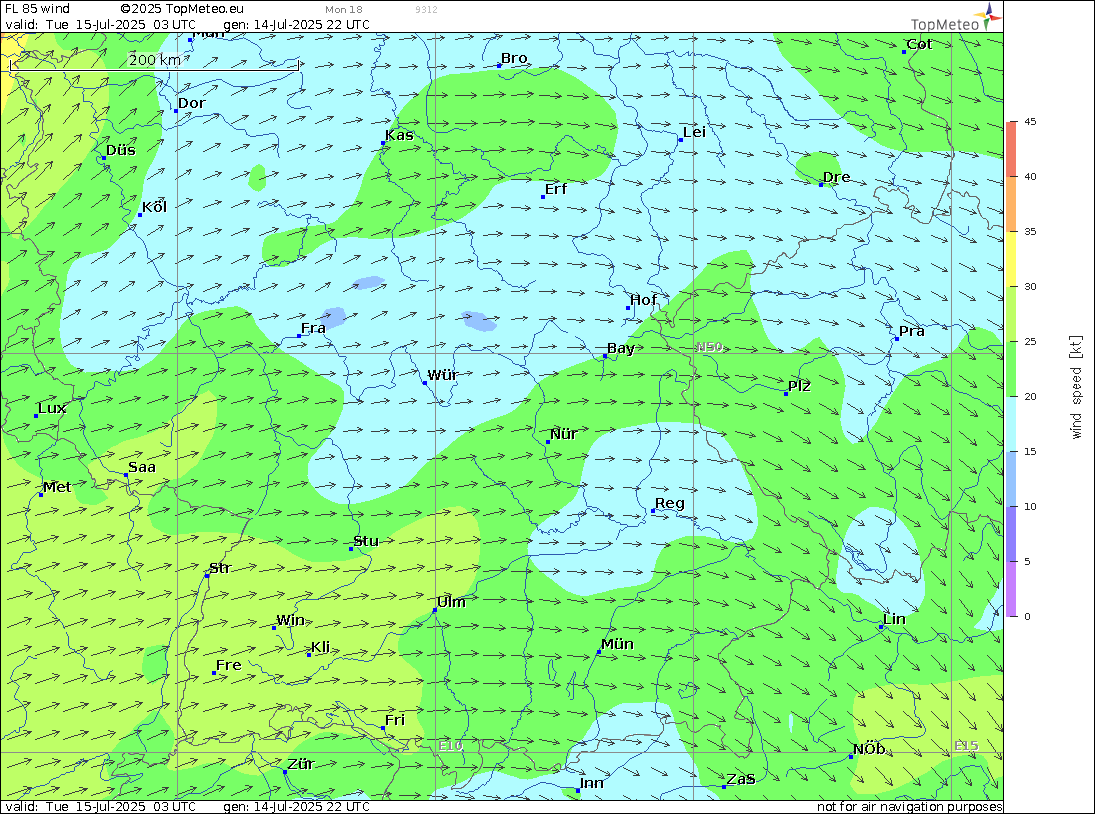Click the Mon 18 header text
The width and height of the screenshot is (1095, 814).
[x=344, y=10]
